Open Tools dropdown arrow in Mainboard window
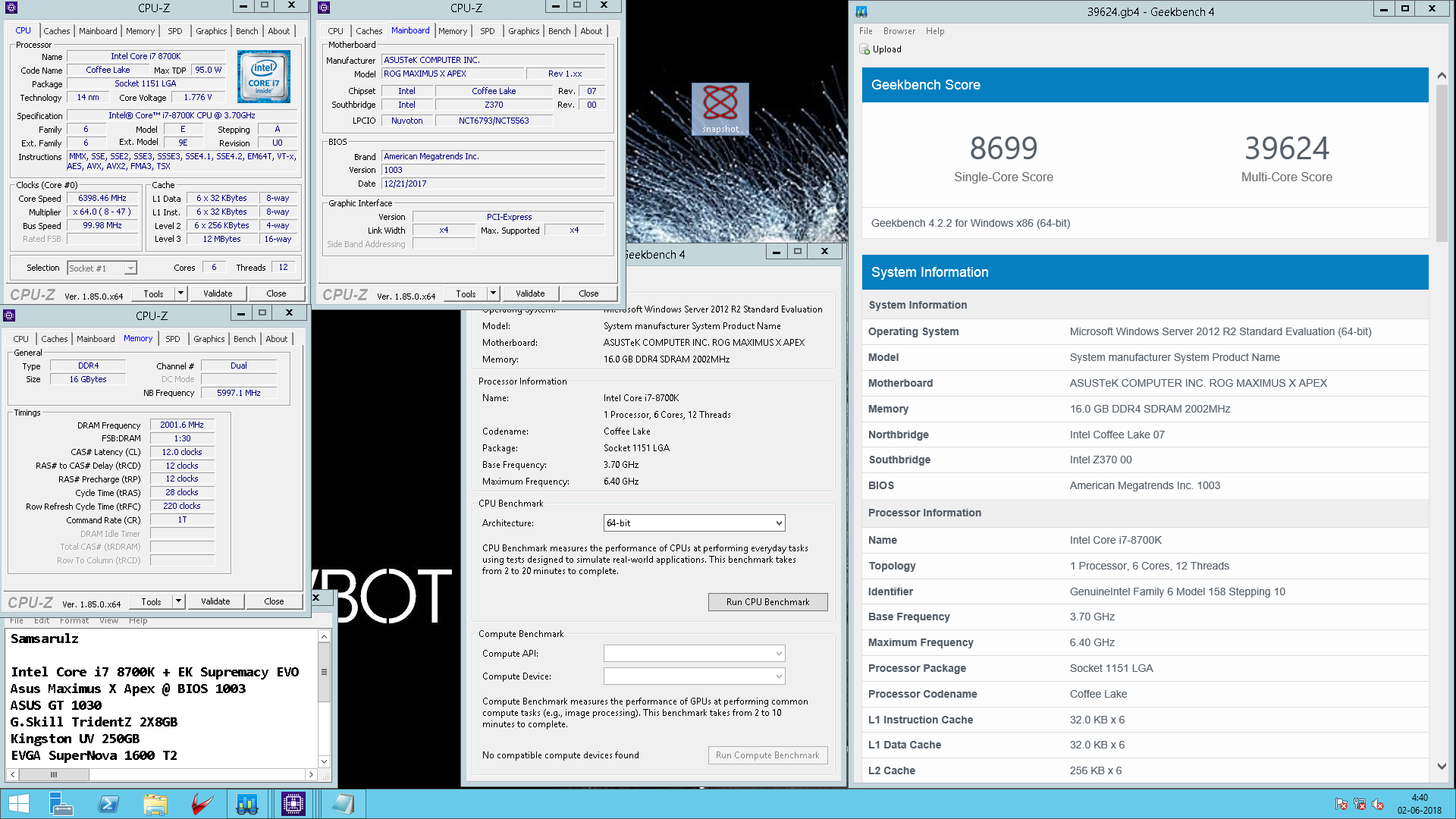1456x819 pixels. pyautogui.click(x=493, y=293)
